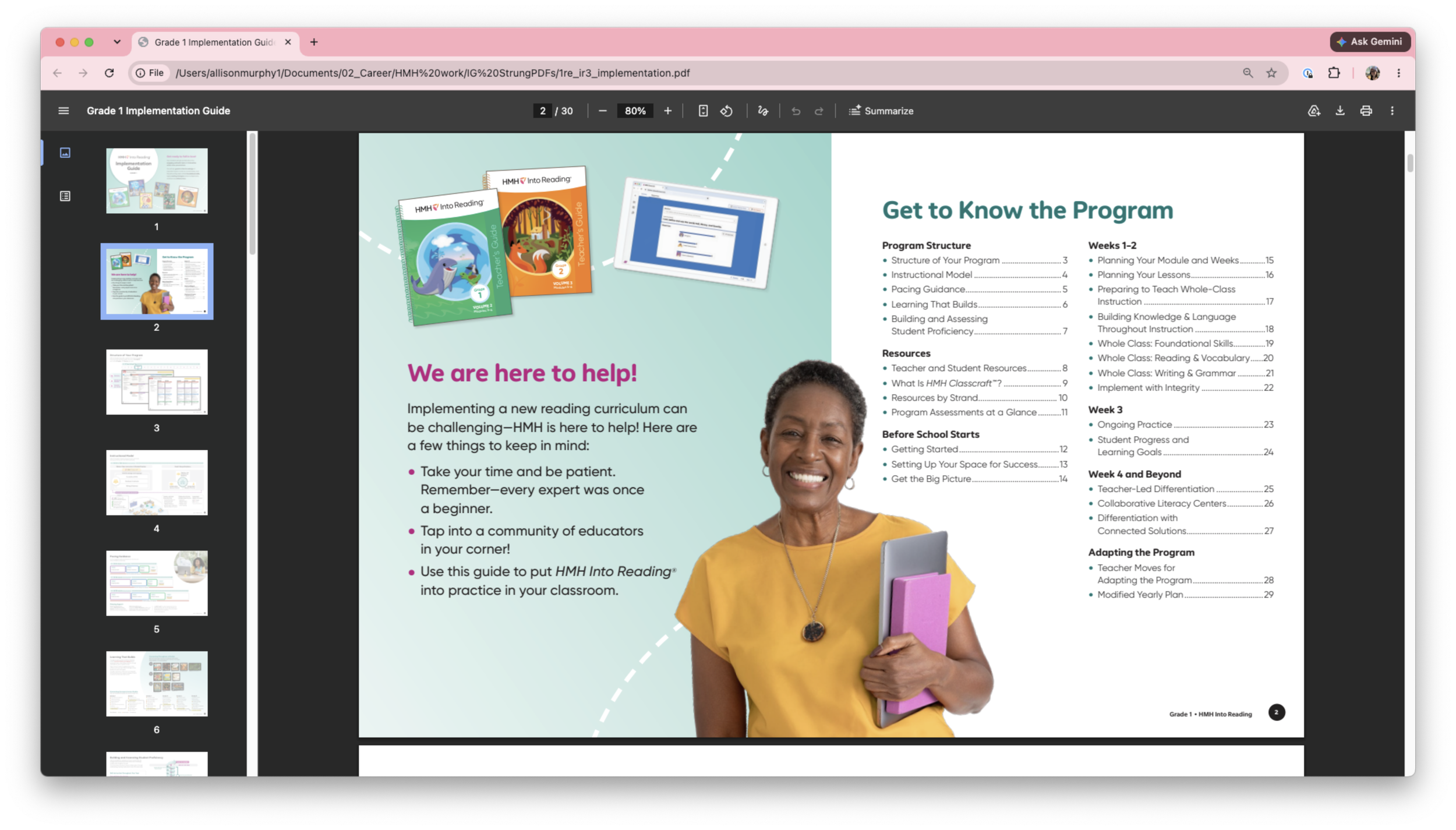Click the 80% zoom level field
Screen dimensions: 1456x830
635,111
